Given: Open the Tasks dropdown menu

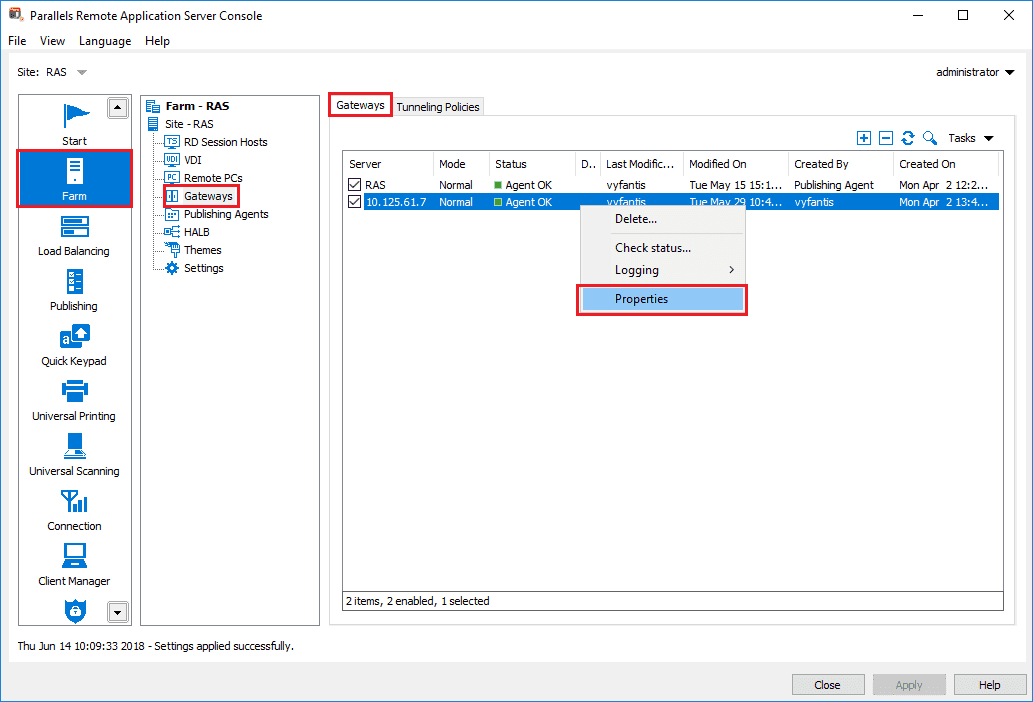Looking at the screenshot, I should 970,138.
